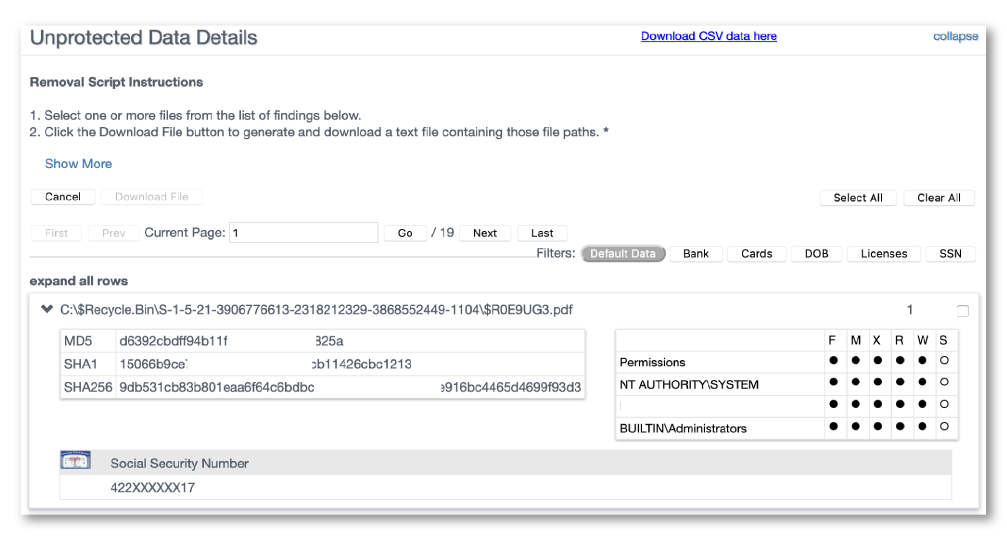Image resolution: width=1007 pixels, height=540 pixels.
Task: Click the M dot for BUILTIN\Administrators
Action: (x=855, y=426)
